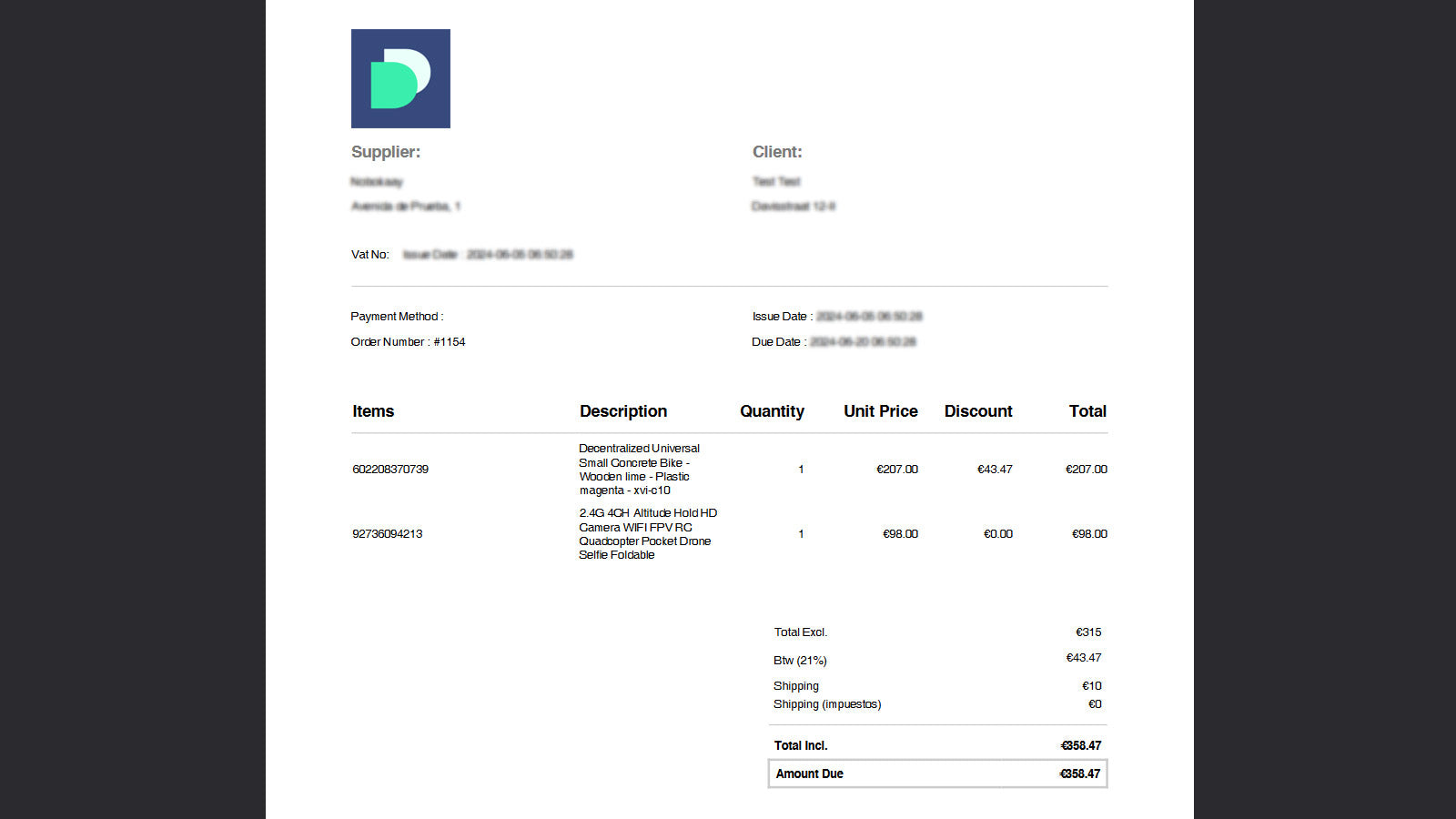Click the Client heading

point(776,152)
